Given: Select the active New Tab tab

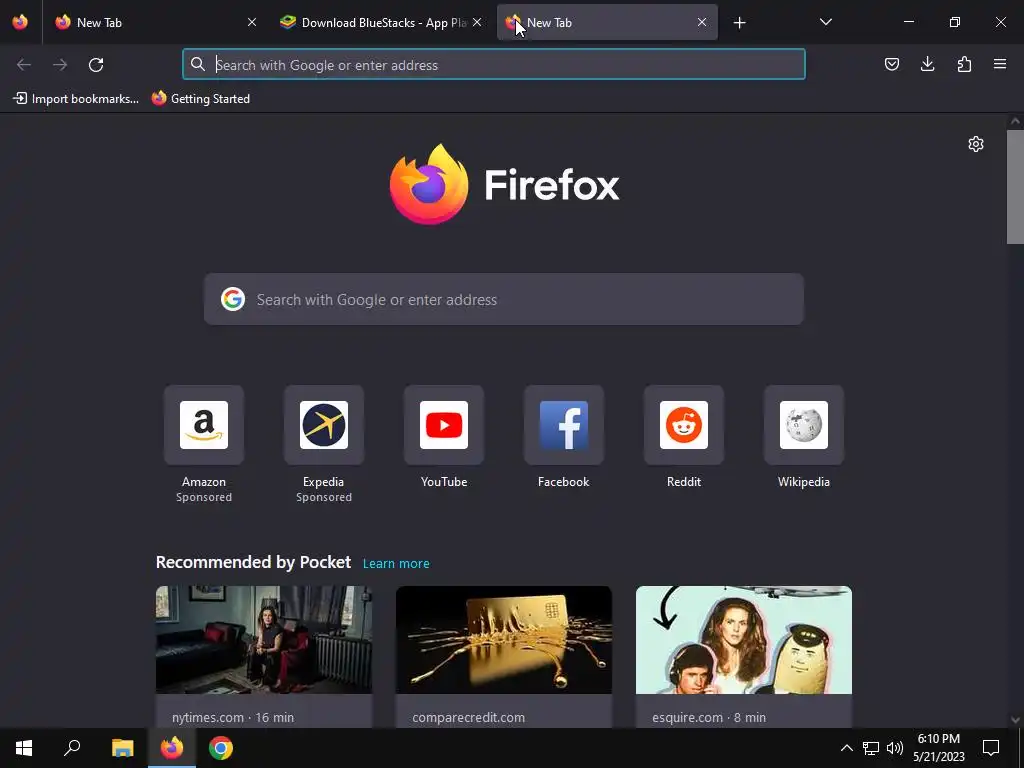Looking at the screenshot, I should click(607, 22).
